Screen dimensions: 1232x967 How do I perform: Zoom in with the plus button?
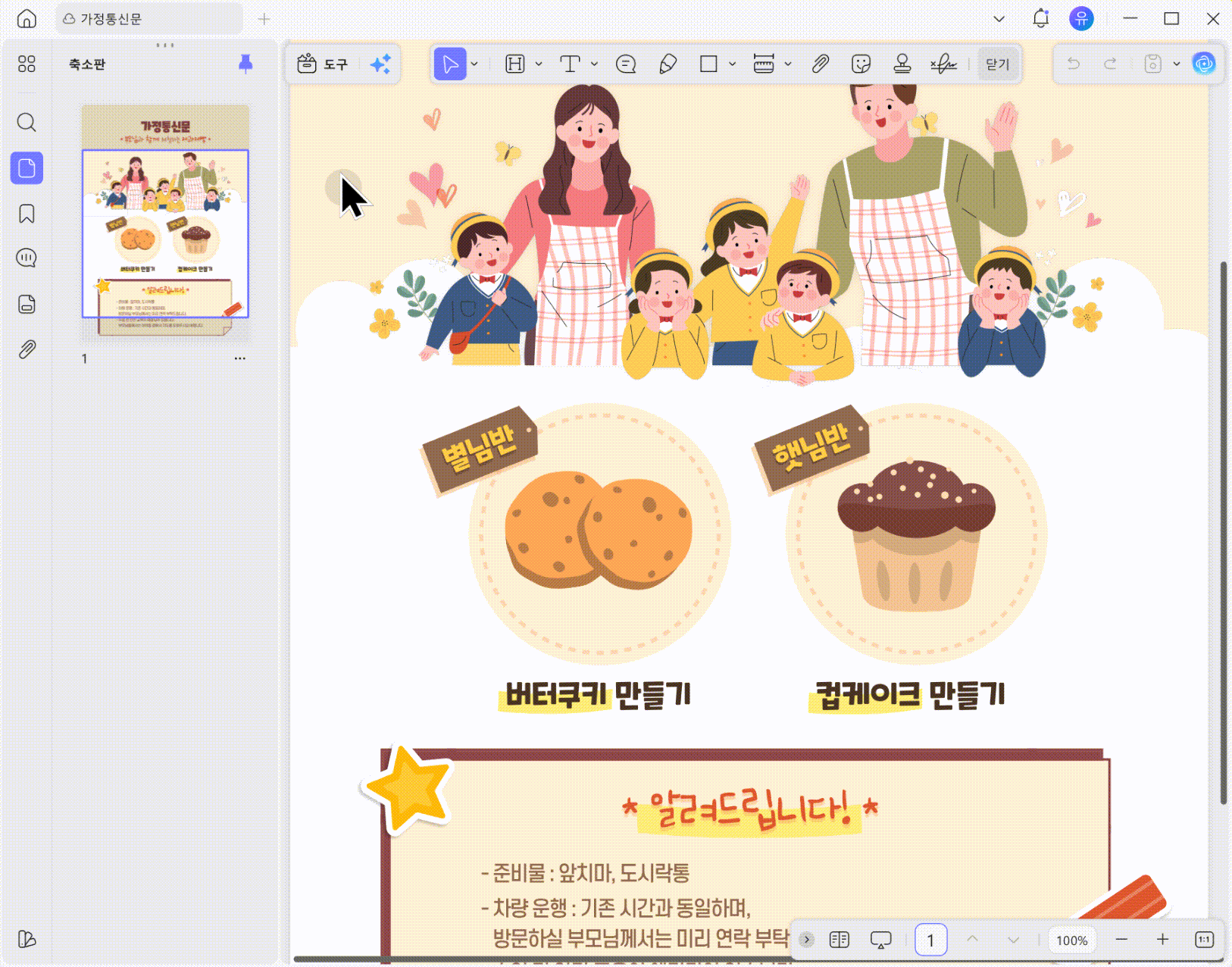[1163, 940]
